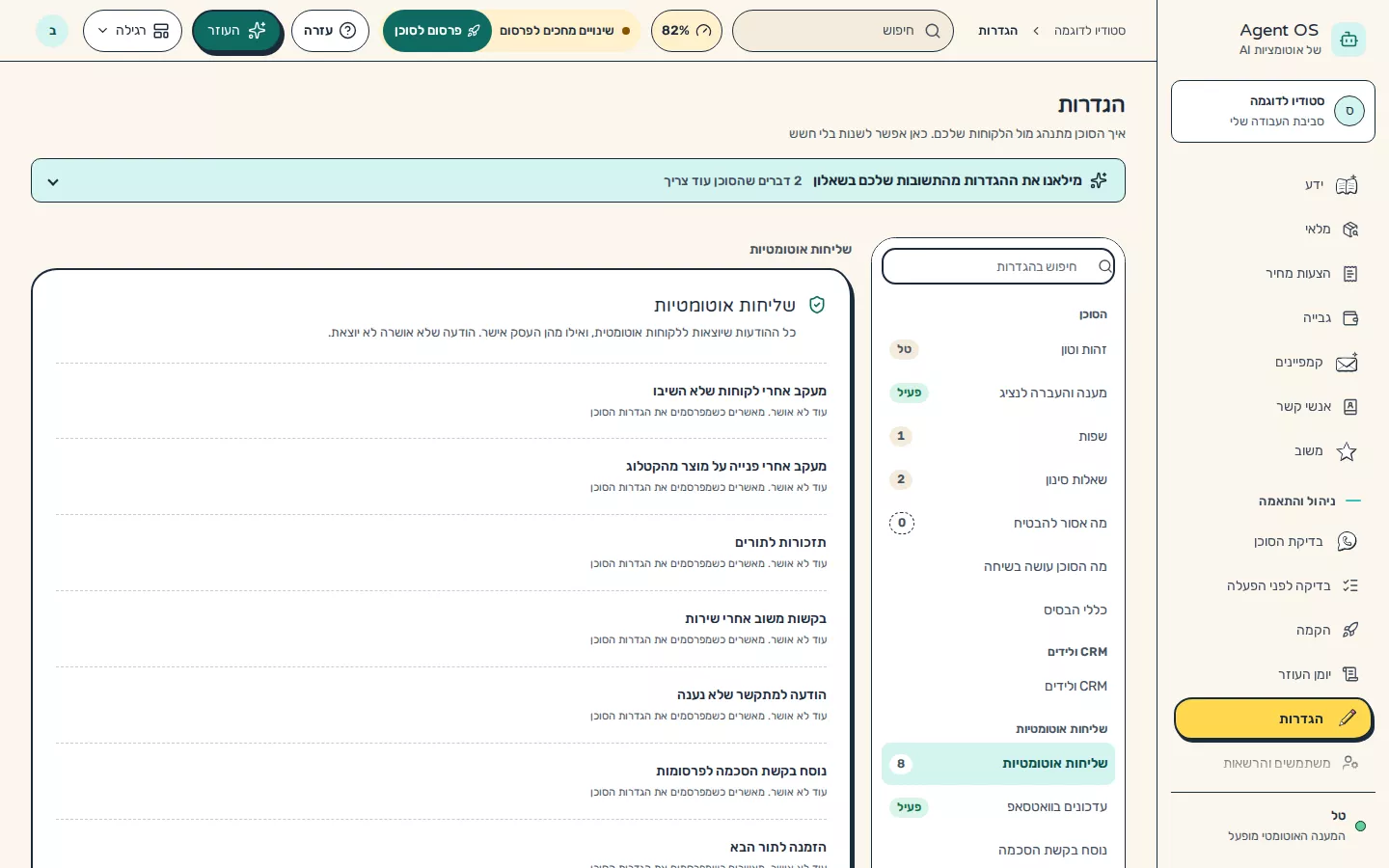Open the תזכורות לתורים row
This screenshot has width=1389, height=868.
click(441, 553)
